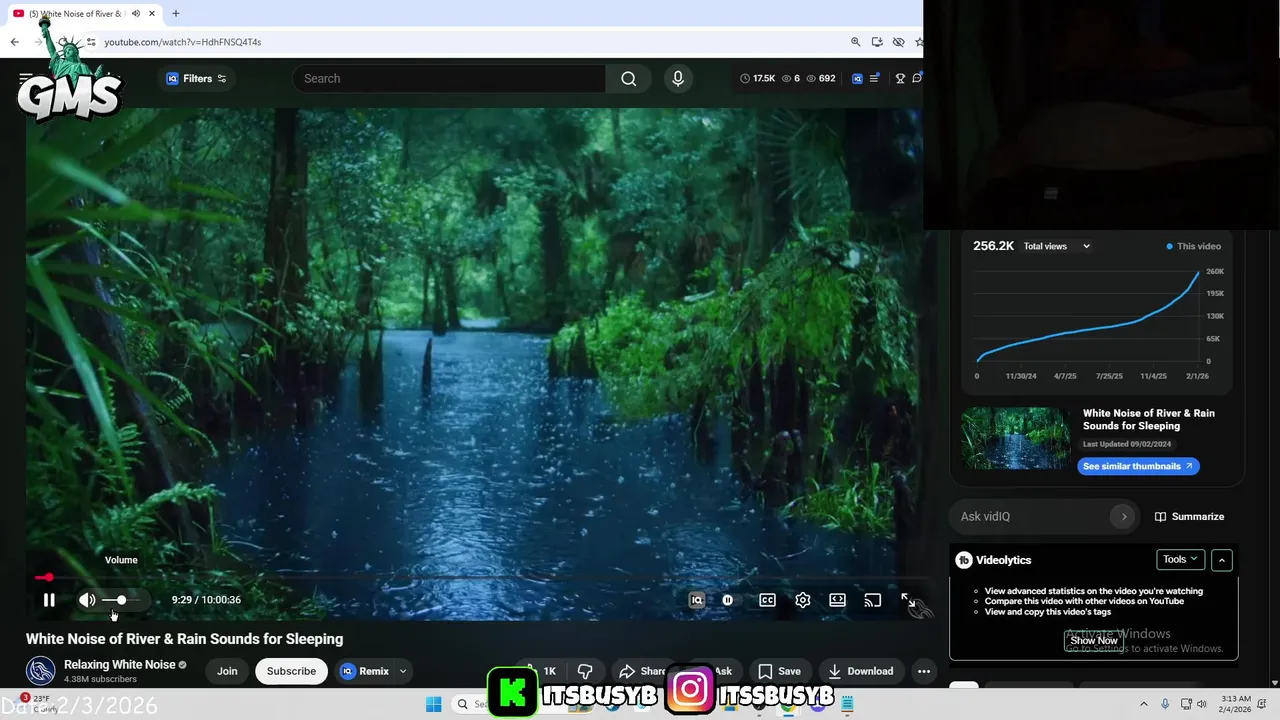The height and width of the screenshot is (720, 1280).
Task: Submit the Ask vidIQ arrow button
Action: [x=1124, y=516]
